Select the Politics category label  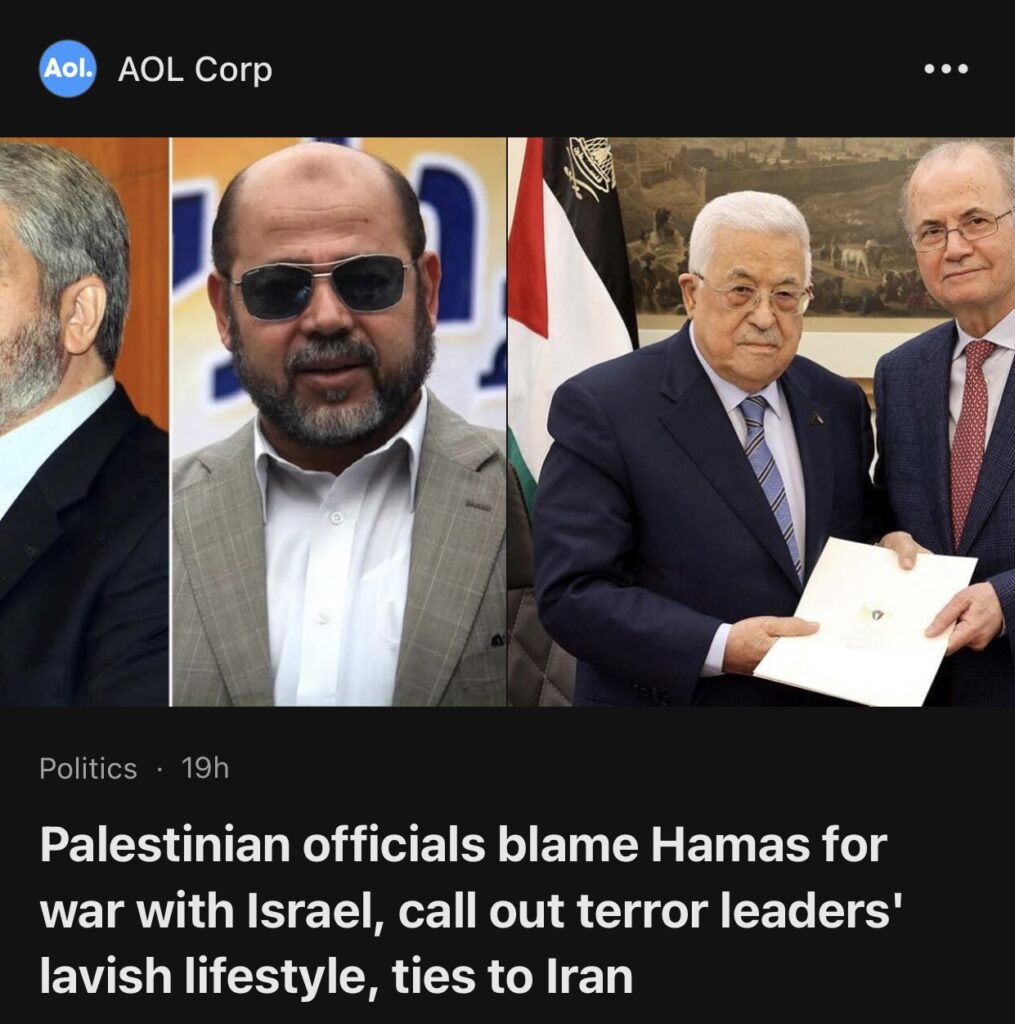pyautogui.click(x=88, y=768)
